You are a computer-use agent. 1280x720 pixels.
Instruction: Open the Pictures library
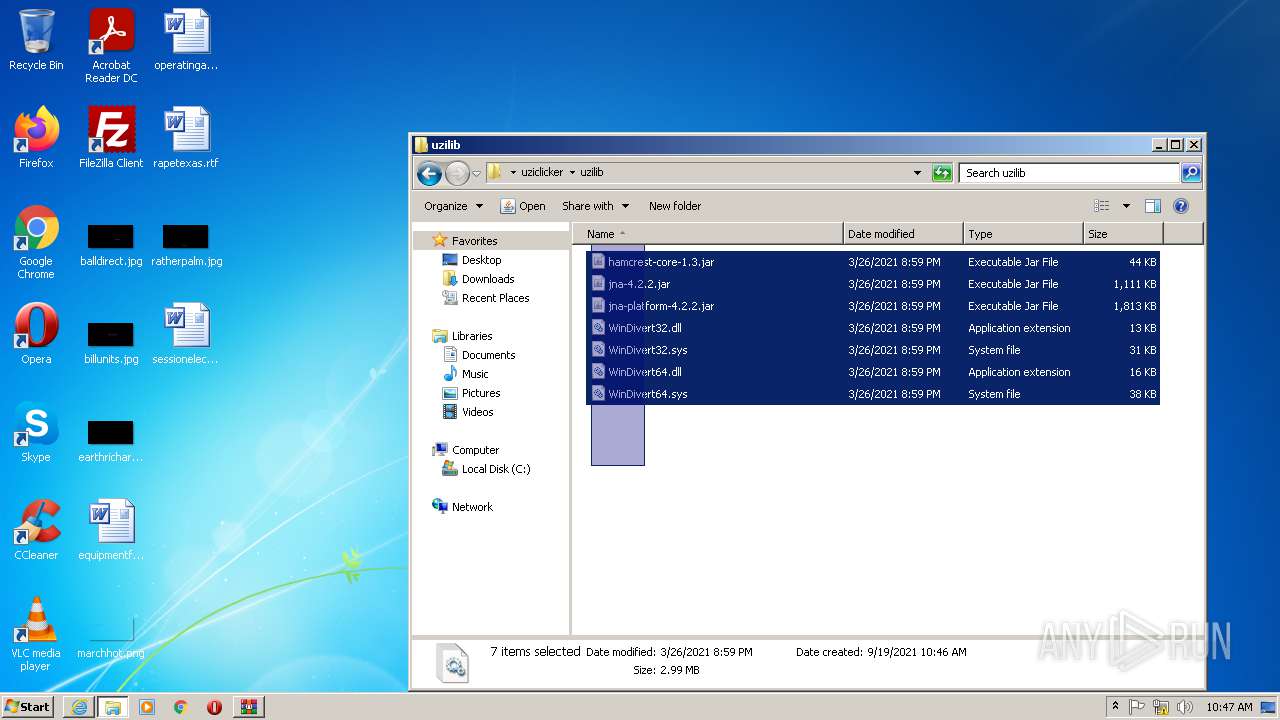point(480,393)
